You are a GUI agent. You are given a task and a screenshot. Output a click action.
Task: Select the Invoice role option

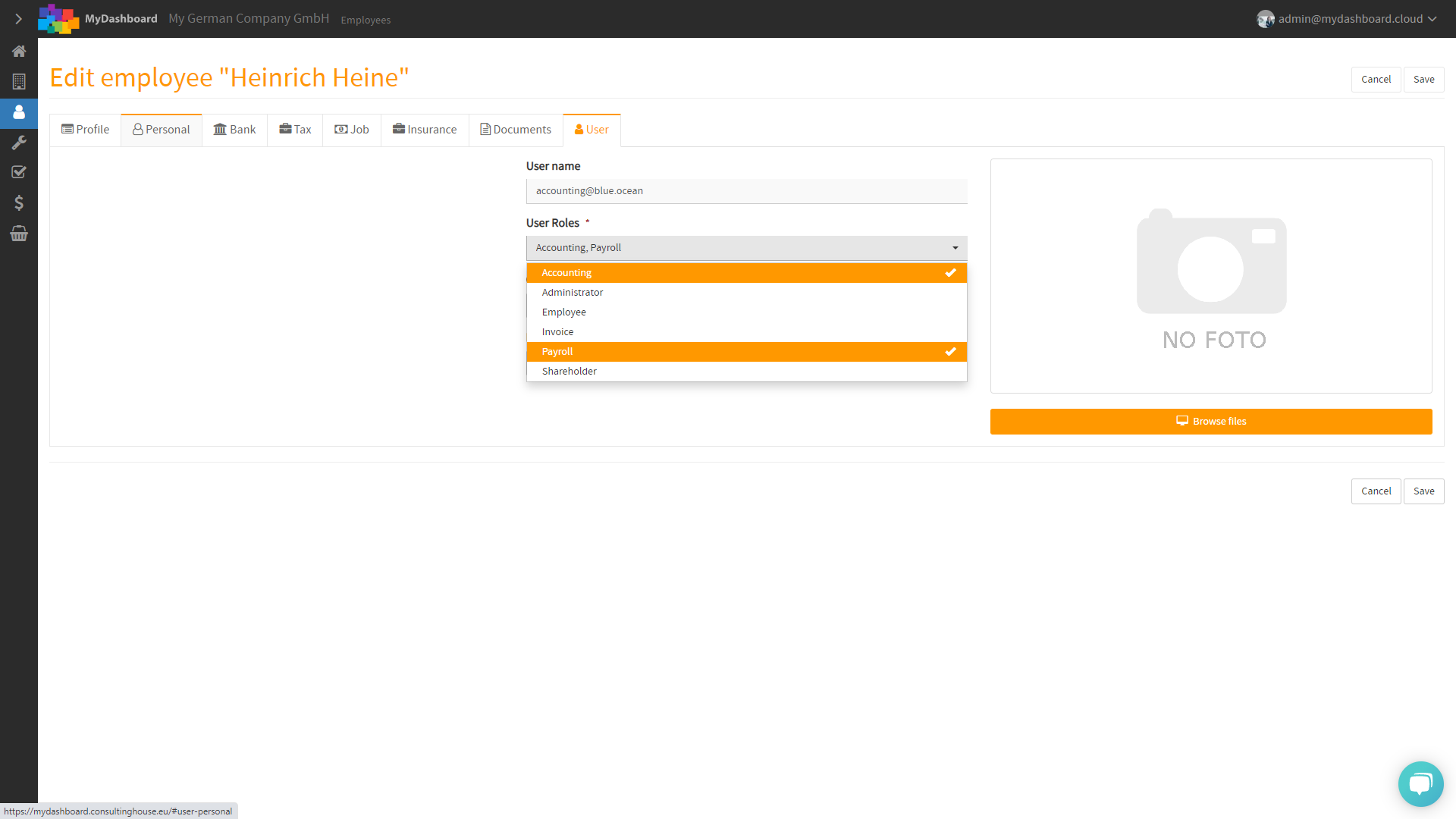pos(747,332)
